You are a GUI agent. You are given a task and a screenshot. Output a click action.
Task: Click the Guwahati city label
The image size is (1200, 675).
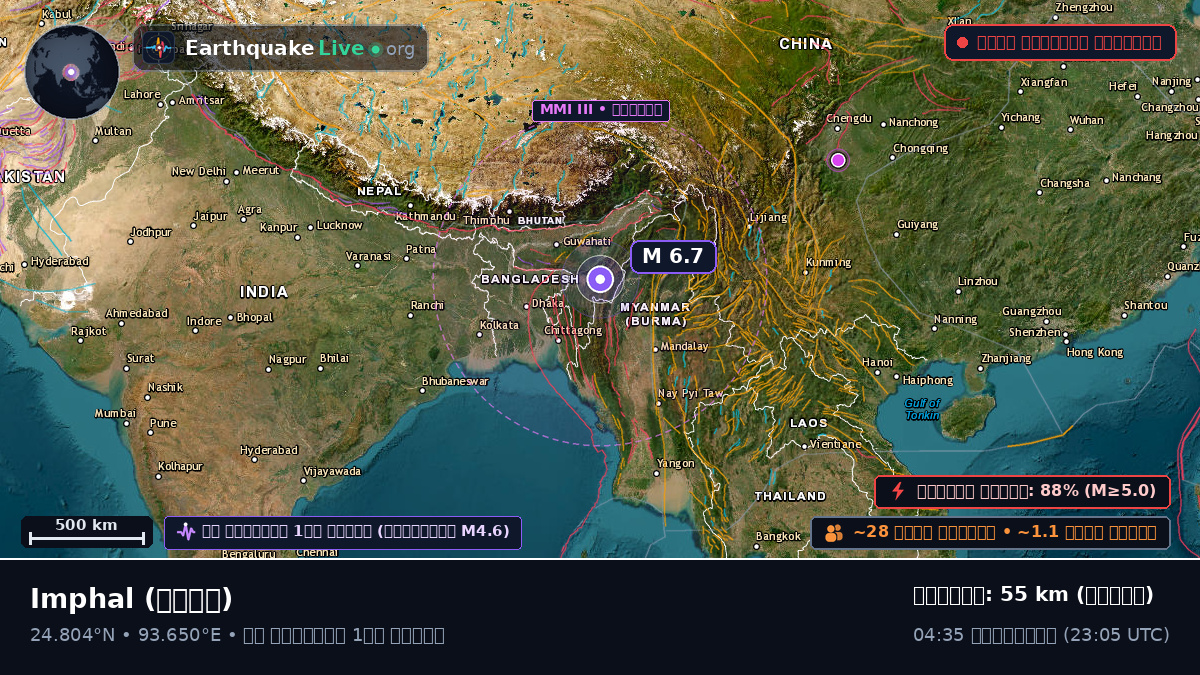(587, 241)
